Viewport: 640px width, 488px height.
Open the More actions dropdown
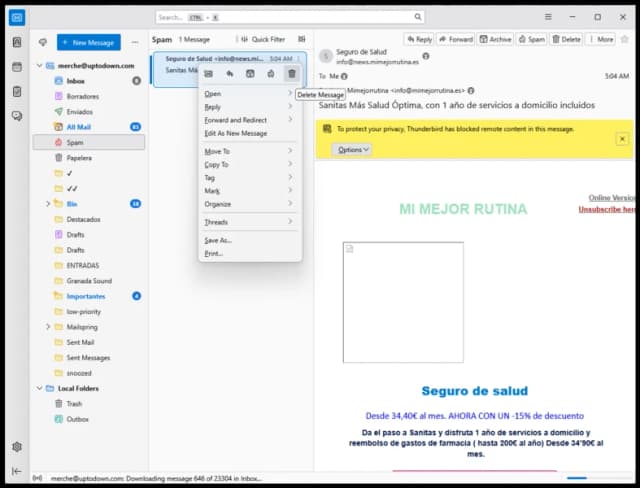click(601, 39)
